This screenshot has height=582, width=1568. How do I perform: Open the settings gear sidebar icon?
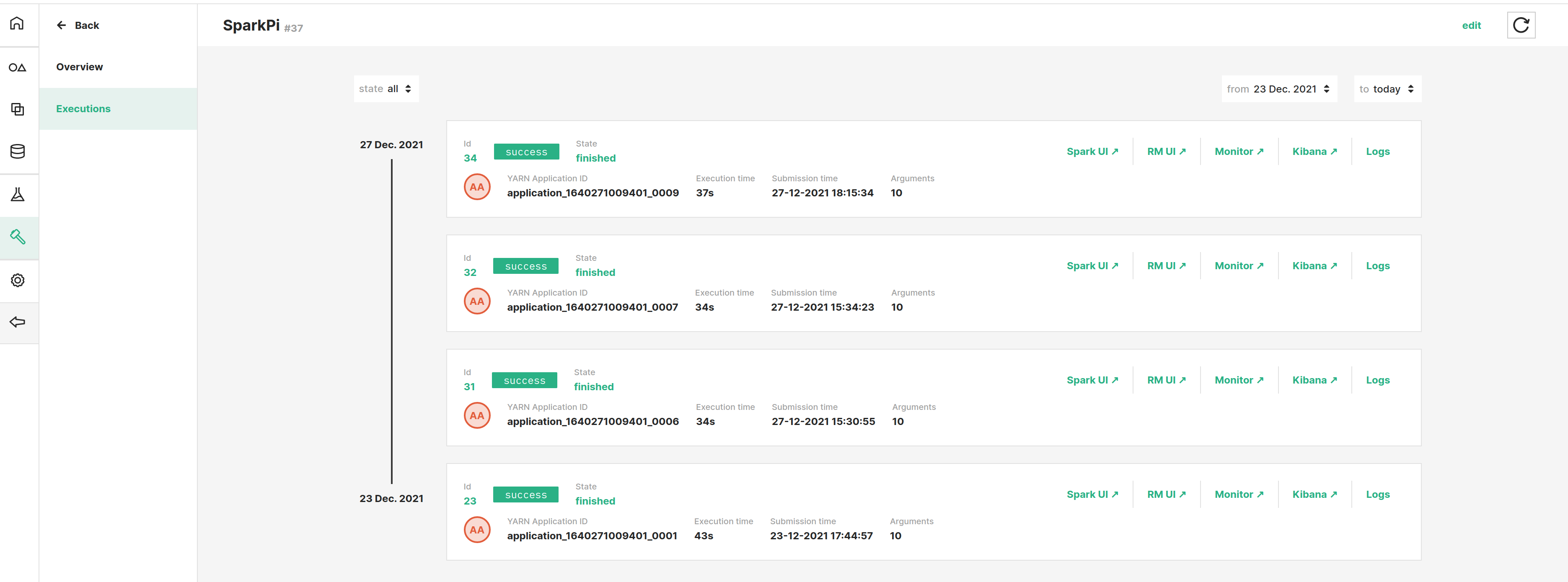(17, 281)
